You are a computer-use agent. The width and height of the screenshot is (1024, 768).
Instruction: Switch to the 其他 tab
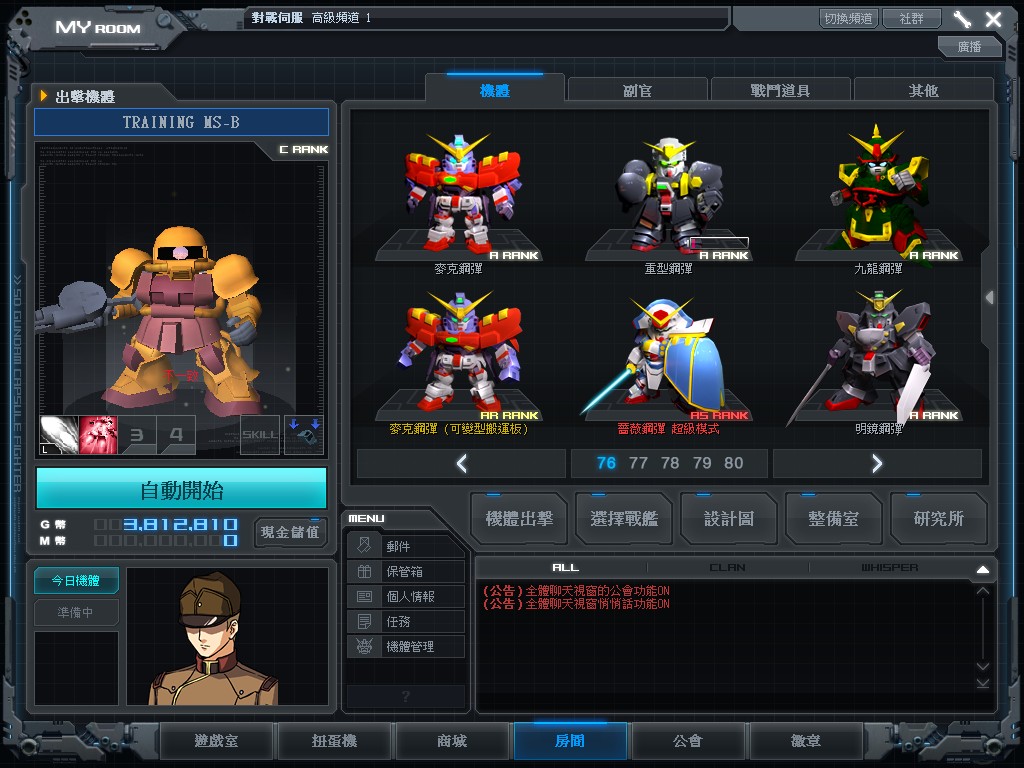point(923,90)
